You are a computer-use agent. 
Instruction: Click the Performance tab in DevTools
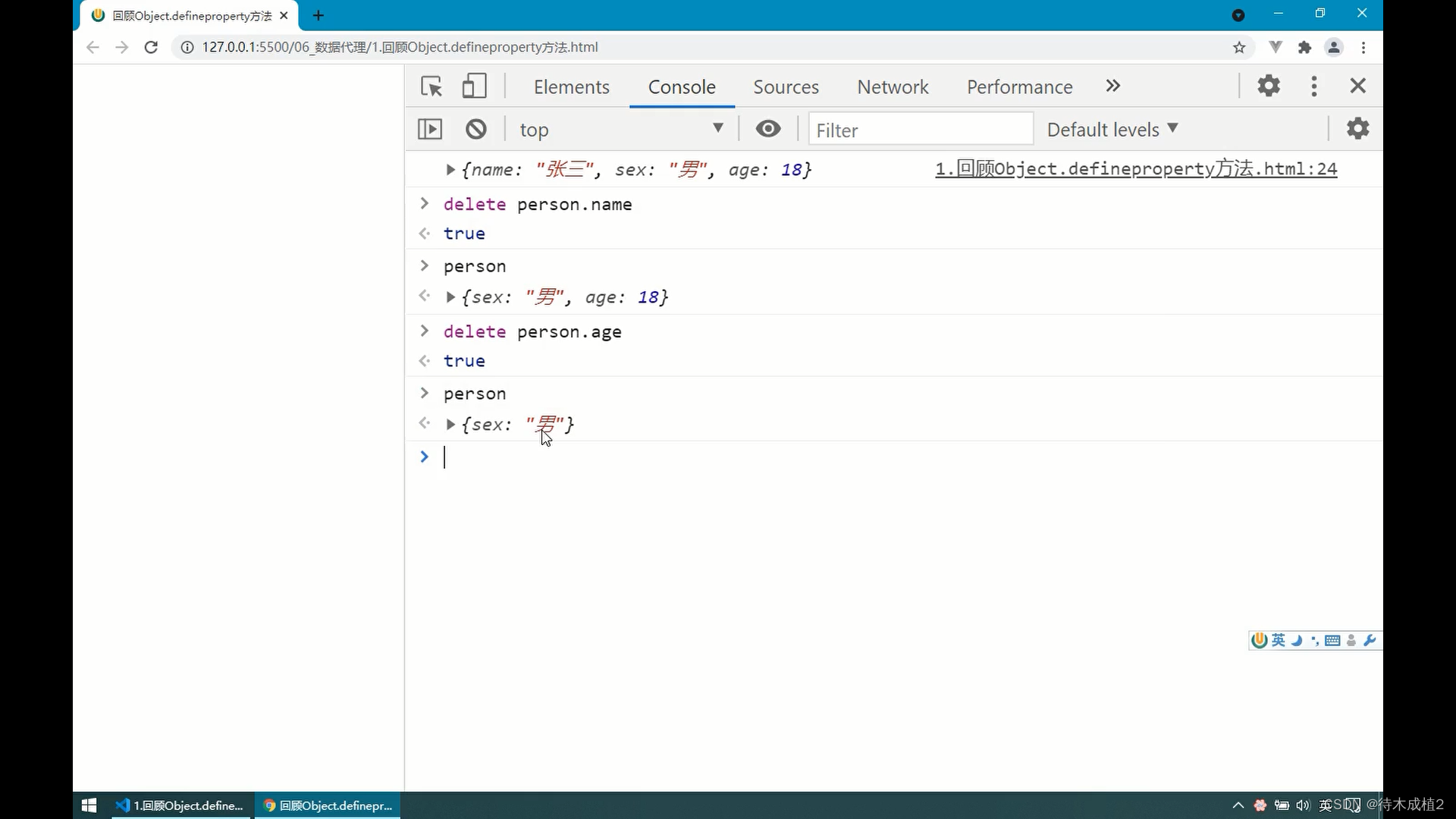coord(1020,87)
